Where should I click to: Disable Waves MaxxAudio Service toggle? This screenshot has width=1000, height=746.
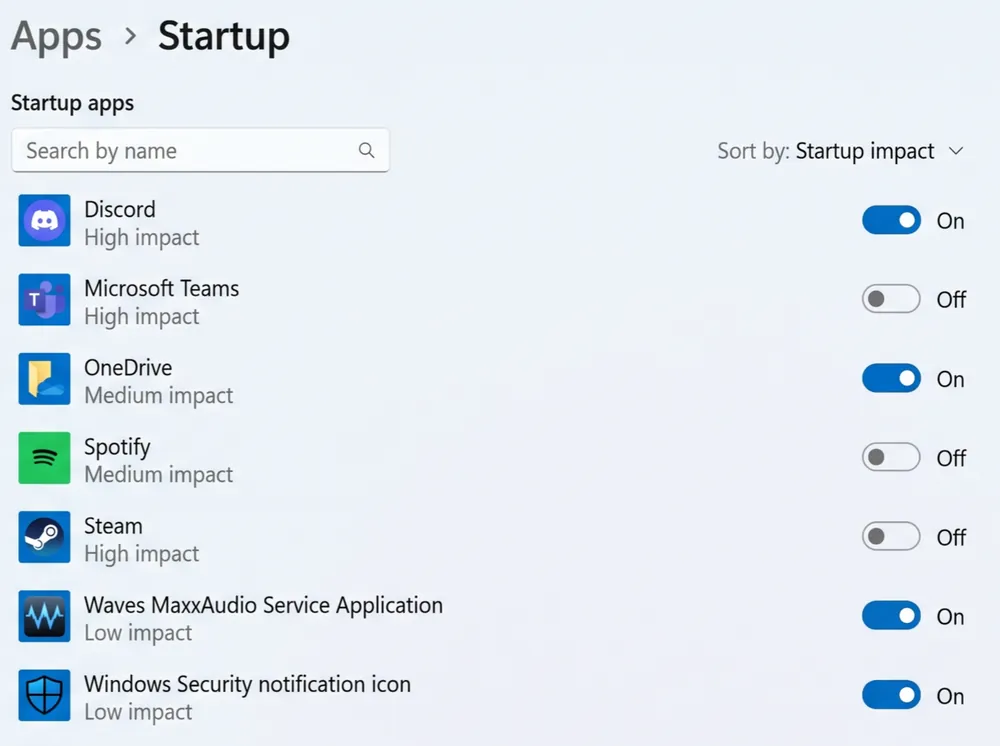(x=891, y=616)
